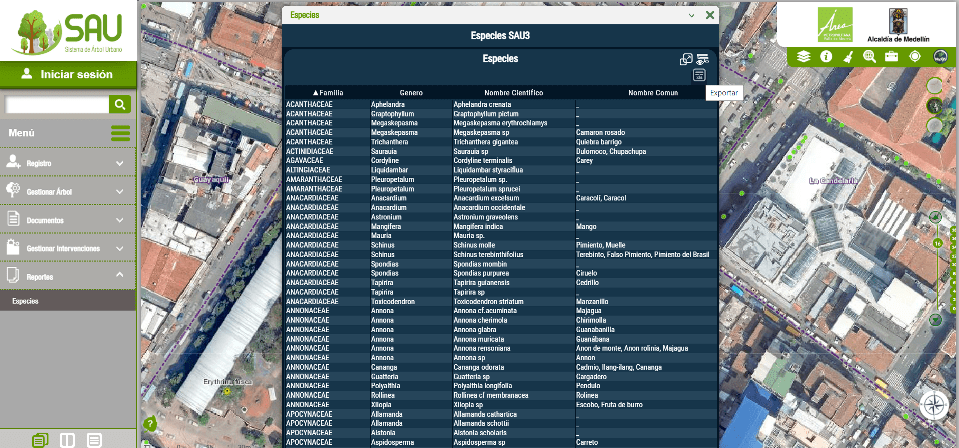Toggle the column visibility eye icon

pos(703,59)
